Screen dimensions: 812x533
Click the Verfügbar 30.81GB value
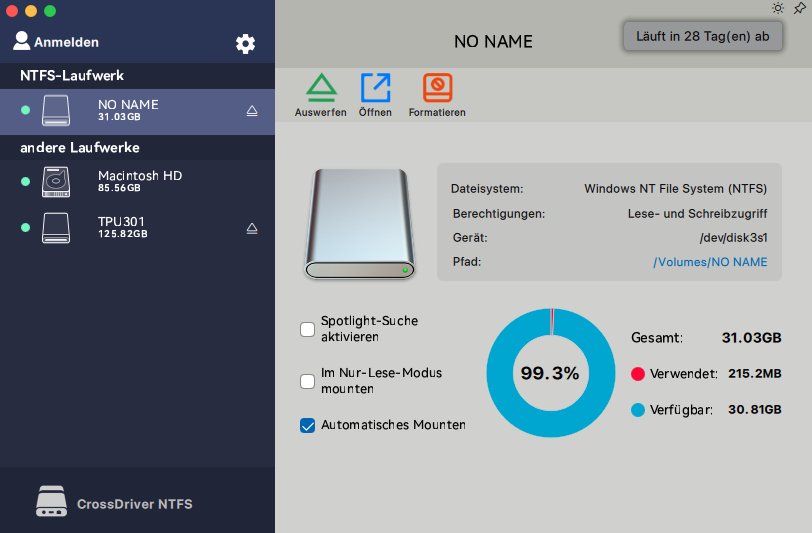(755, 410)
